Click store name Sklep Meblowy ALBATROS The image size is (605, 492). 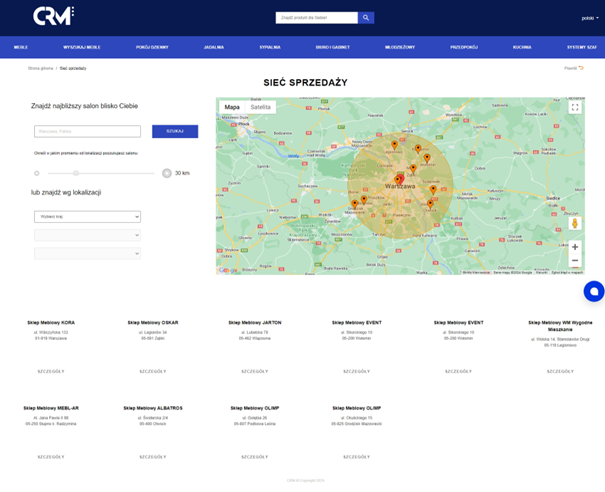(x=153, y=408)
